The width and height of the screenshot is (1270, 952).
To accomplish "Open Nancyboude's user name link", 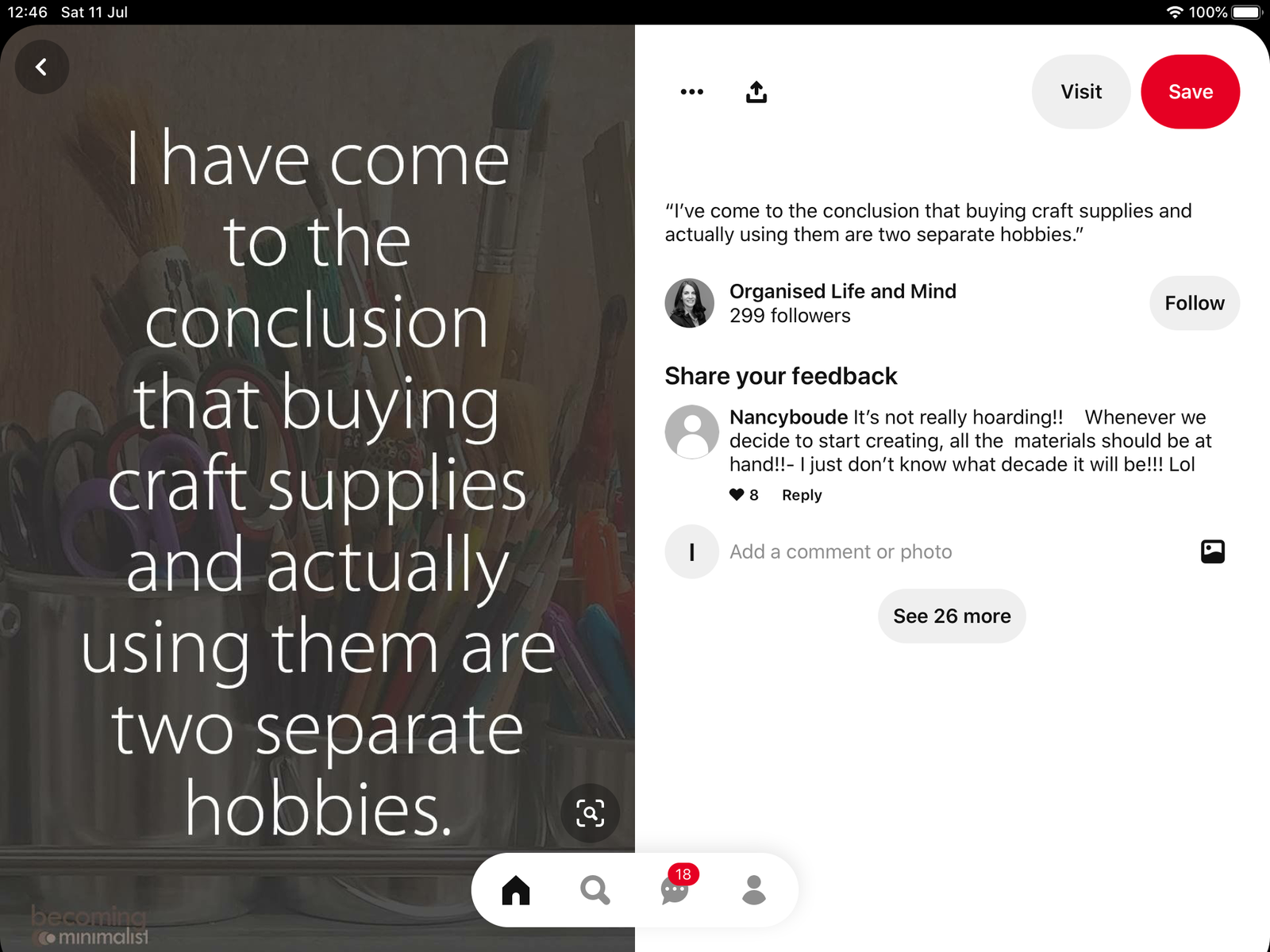I will [x=788, y=417].
